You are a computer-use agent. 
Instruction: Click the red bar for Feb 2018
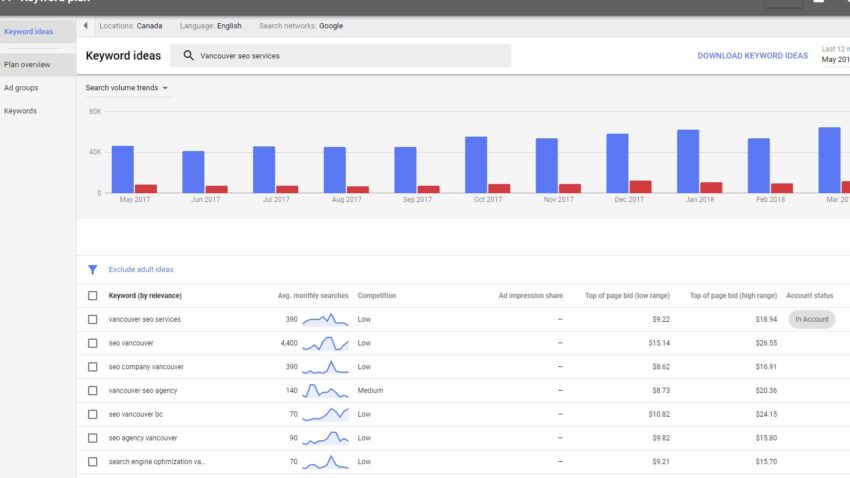point(782,188)
